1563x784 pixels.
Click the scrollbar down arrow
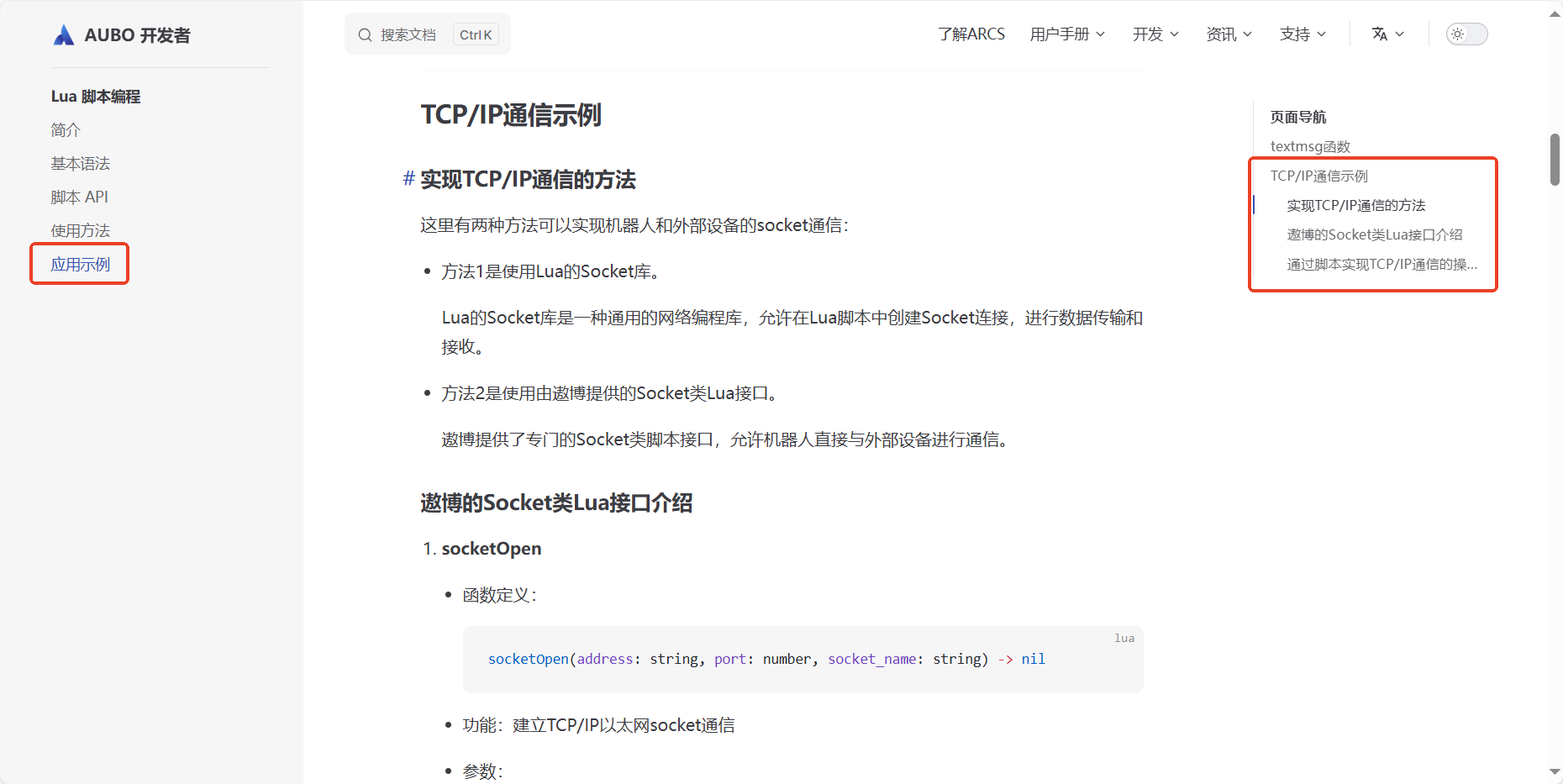[1555, 771]
